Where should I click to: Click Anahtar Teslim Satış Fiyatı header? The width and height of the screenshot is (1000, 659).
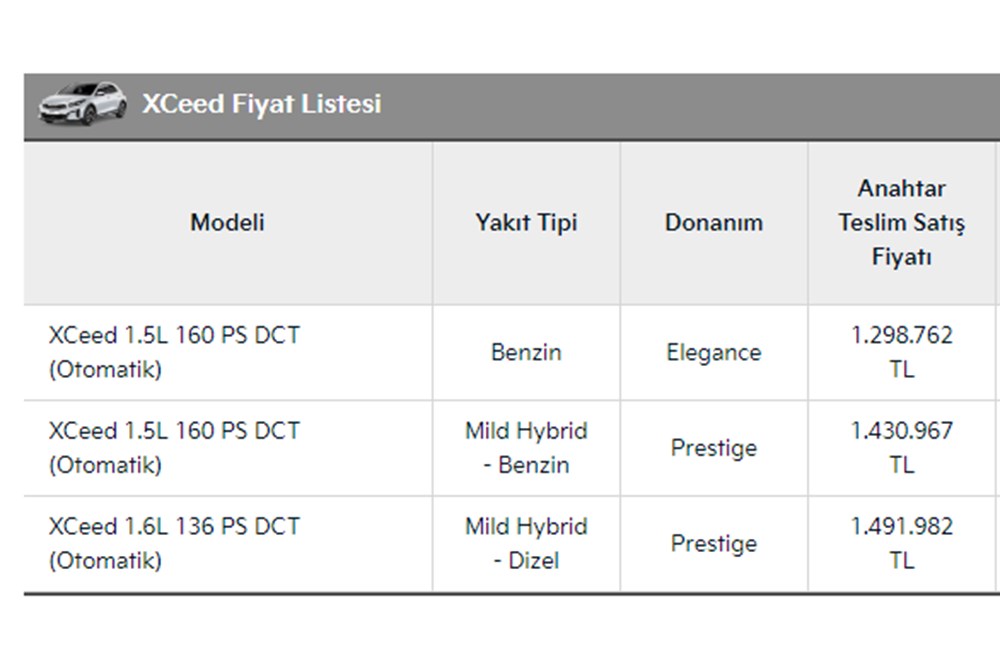[901, 222]
